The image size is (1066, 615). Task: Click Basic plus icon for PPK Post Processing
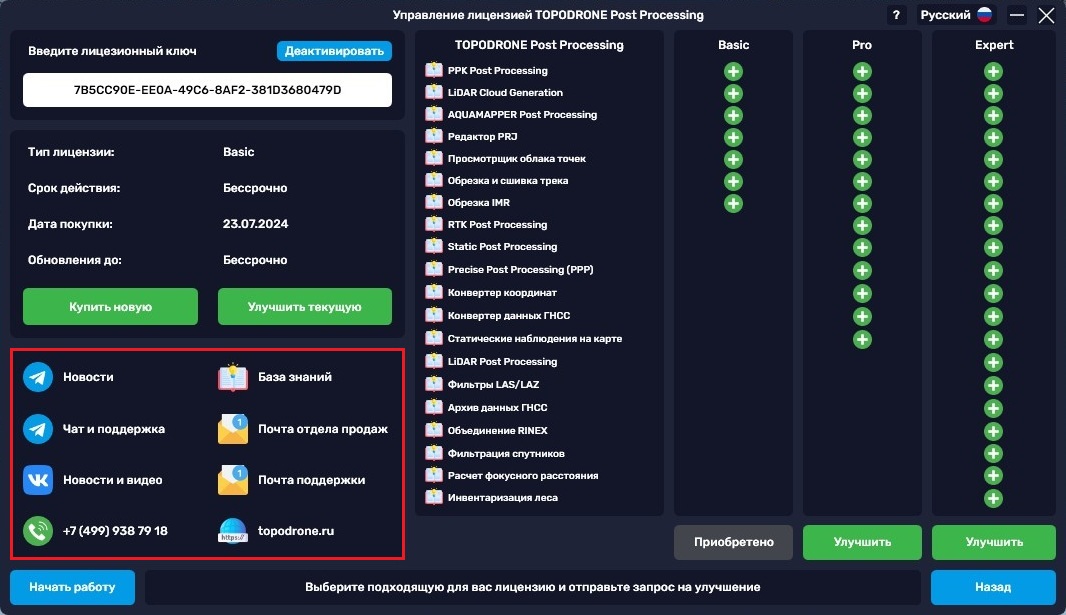[x=733, y=71]
